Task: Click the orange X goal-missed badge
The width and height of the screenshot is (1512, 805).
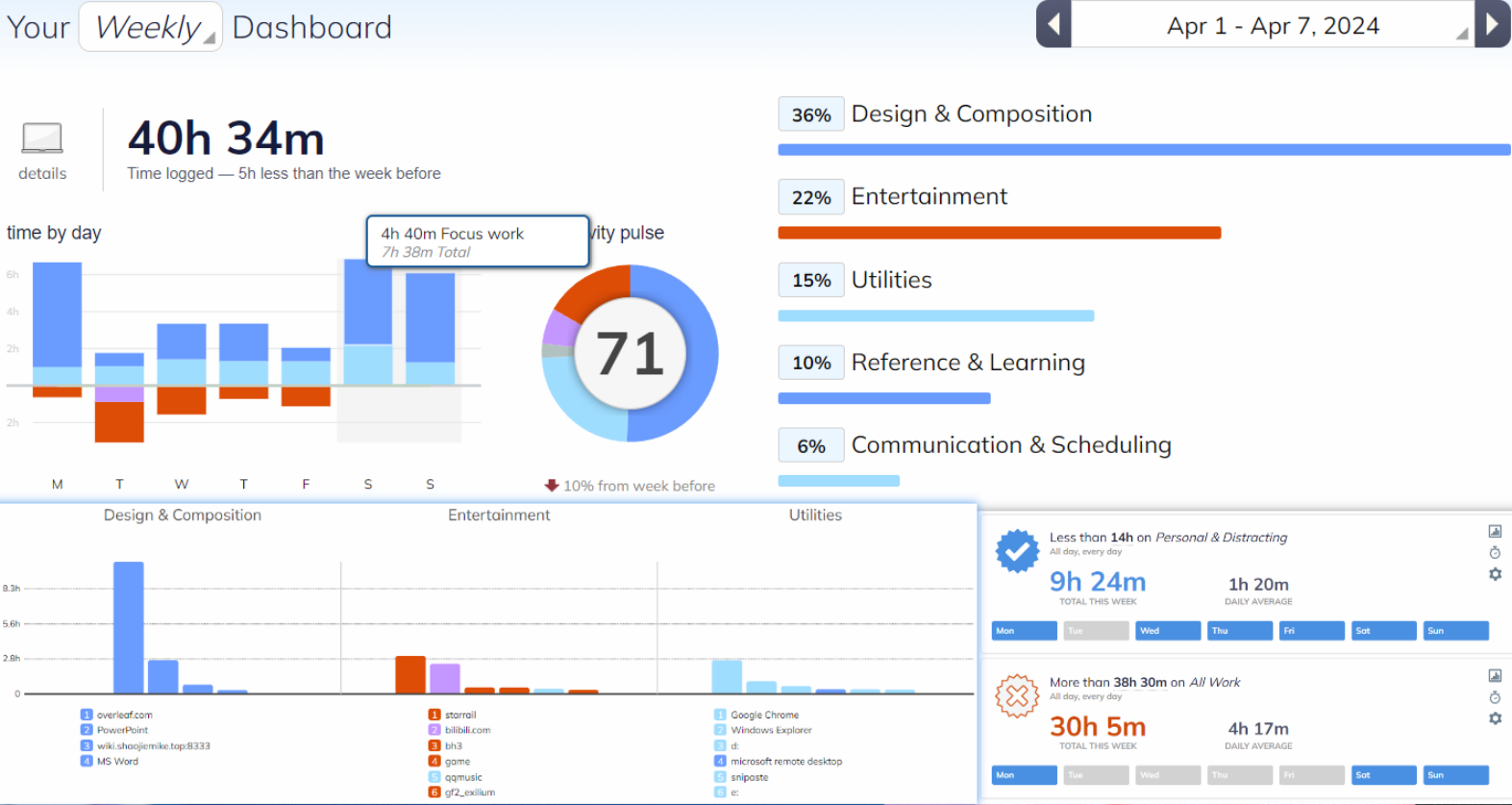Action: pyautogui.click(x=1017, y=695)
